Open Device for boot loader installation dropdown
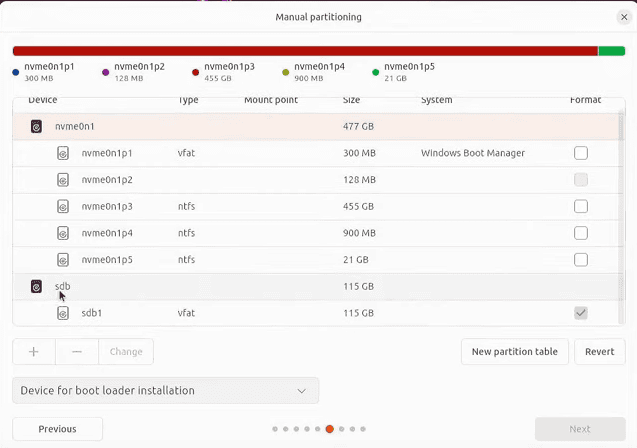Screen dimensions: 637x448 point(165,390)
